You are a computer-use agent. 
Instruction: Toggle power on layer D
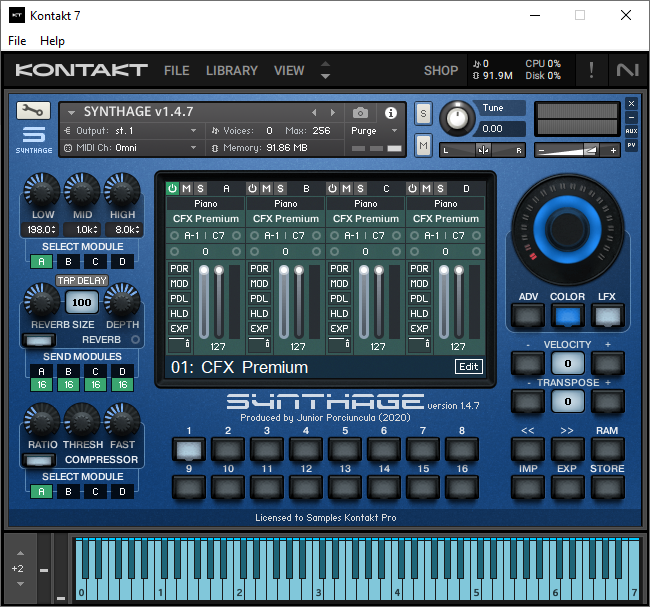(412, 189)
